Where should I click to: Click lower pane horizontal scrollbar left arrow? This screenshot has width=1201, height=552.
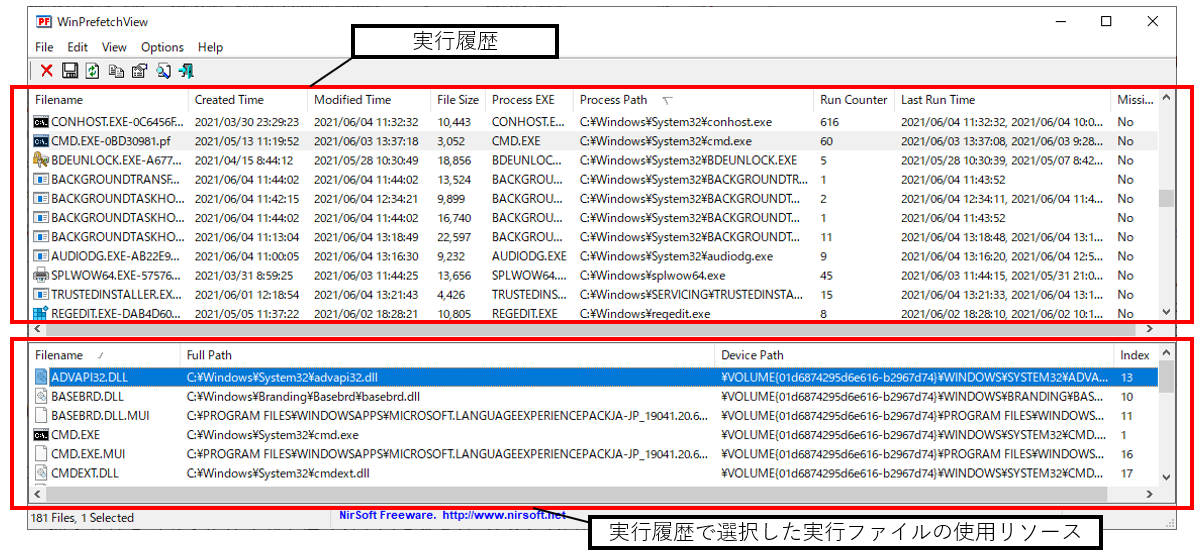[38, 494]
